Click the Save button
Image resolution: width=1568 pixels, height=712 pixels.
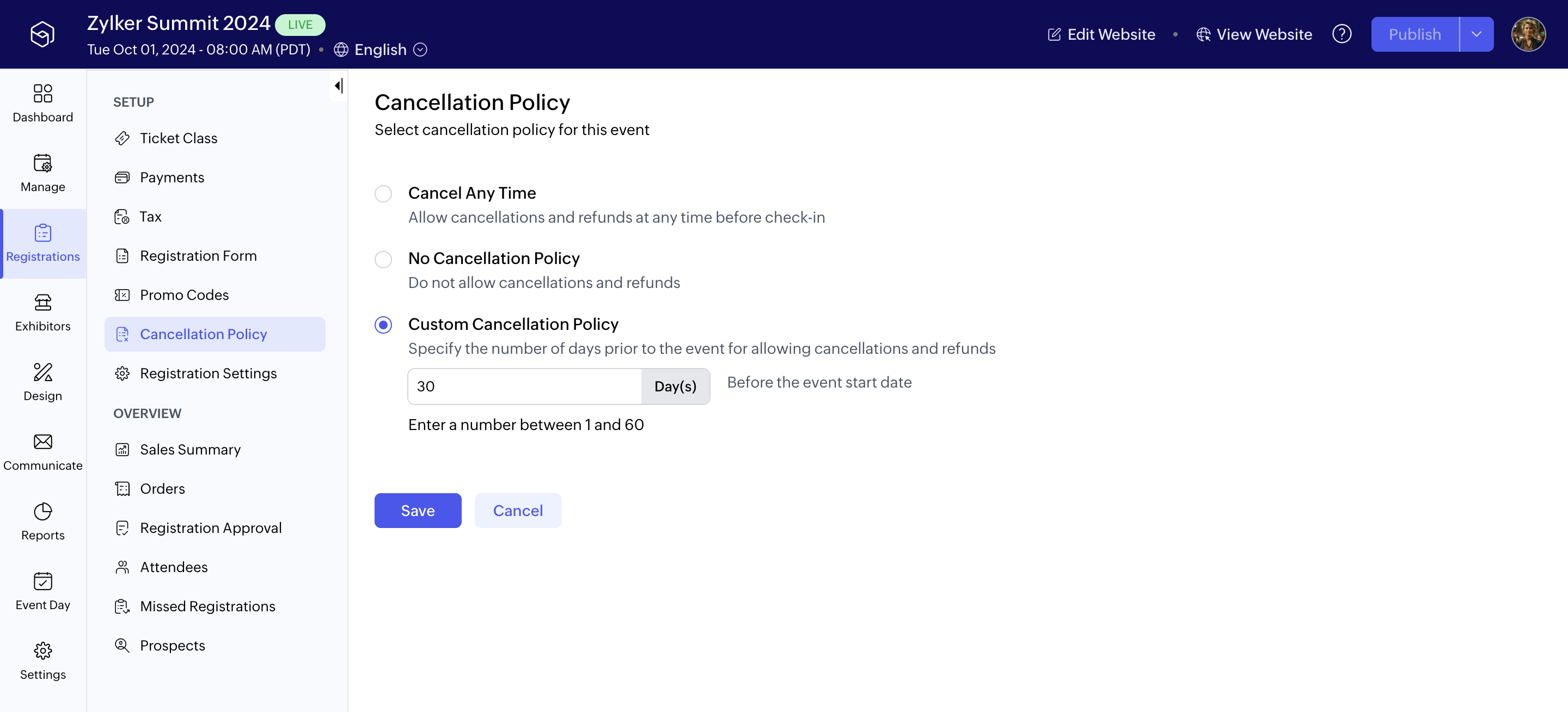pos(418,511)
